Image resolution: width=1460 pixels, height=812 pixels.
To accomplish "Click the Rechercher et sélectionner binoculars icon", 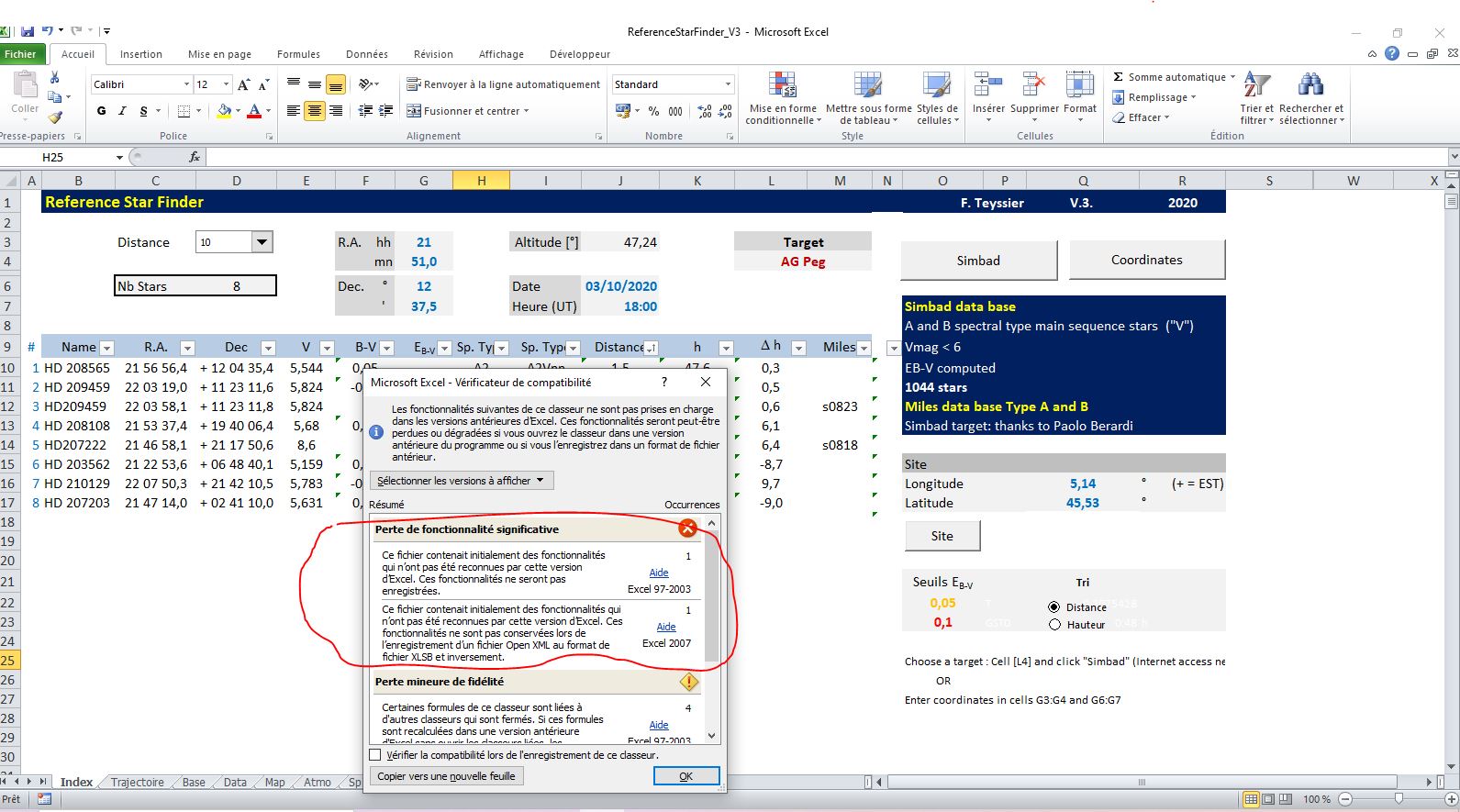I will 1310,85.
